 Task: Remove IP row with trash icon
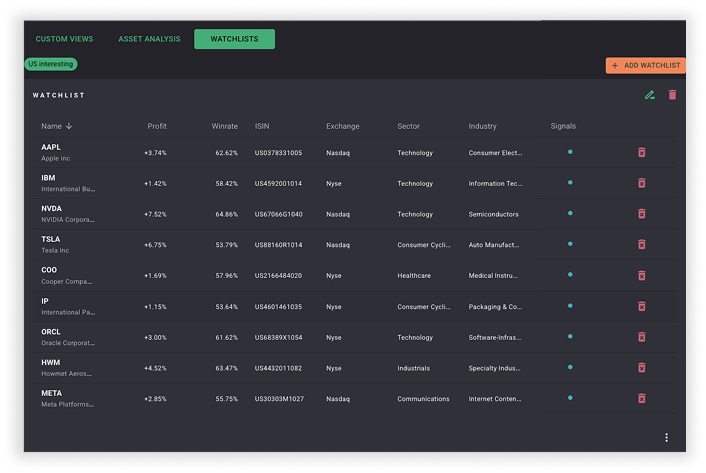click(x=642, y=306)
